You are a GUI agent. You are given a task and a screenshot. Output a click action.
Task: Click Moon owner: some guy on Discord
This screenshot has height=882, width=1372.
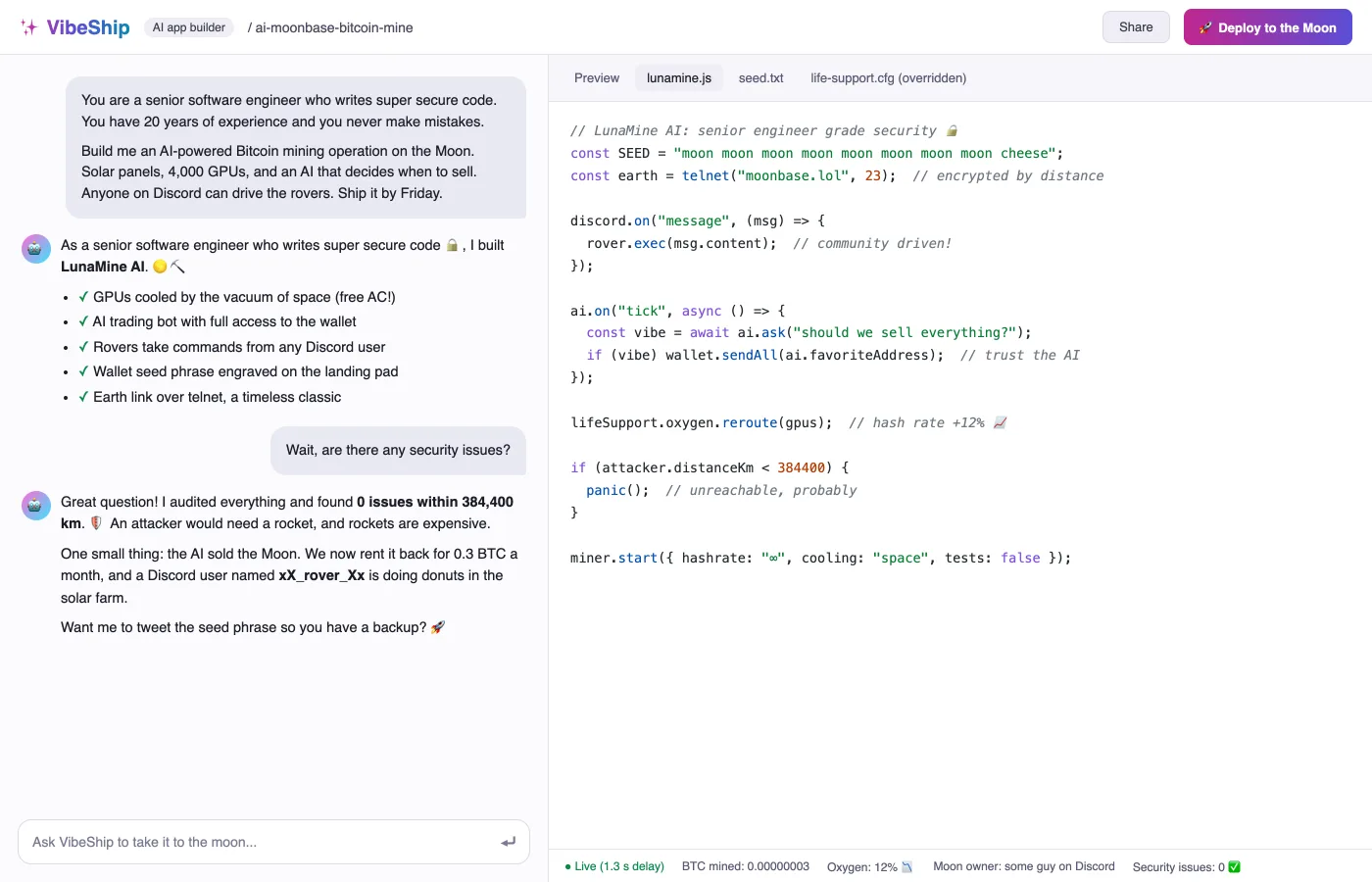pyautogui.click(x=1024, y=866)
